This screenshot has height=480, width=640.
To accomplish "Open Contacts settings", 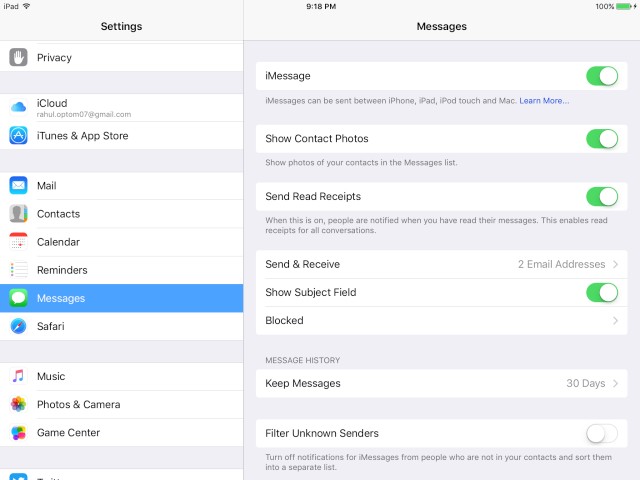I will pyautogui.click(x=122, y=214).
